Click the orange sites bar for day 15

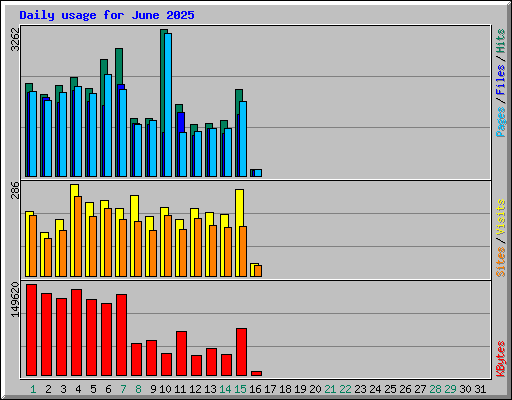243,252
